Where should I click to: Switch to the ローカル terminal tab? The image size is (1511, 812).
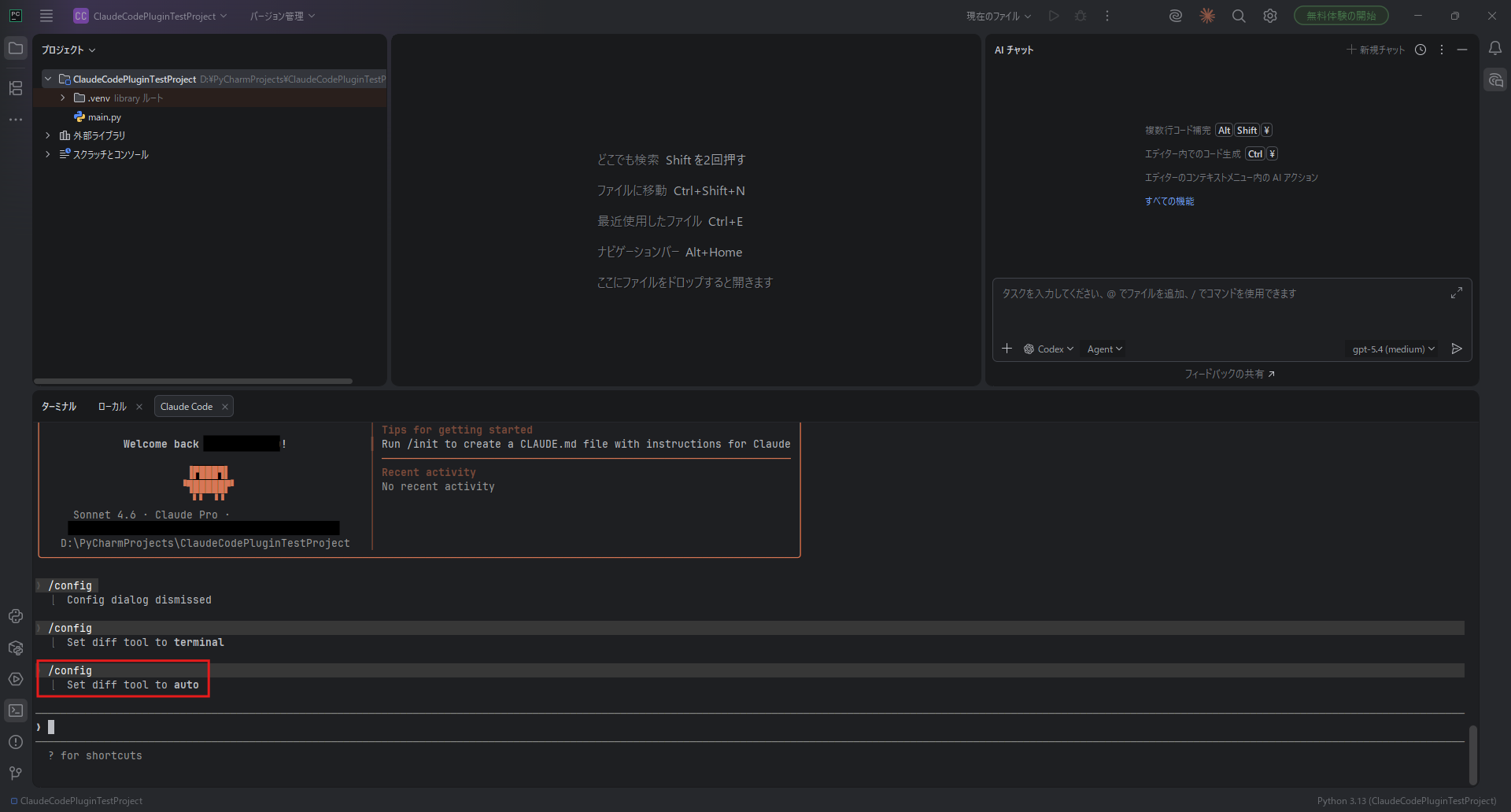tap(112, 407)
